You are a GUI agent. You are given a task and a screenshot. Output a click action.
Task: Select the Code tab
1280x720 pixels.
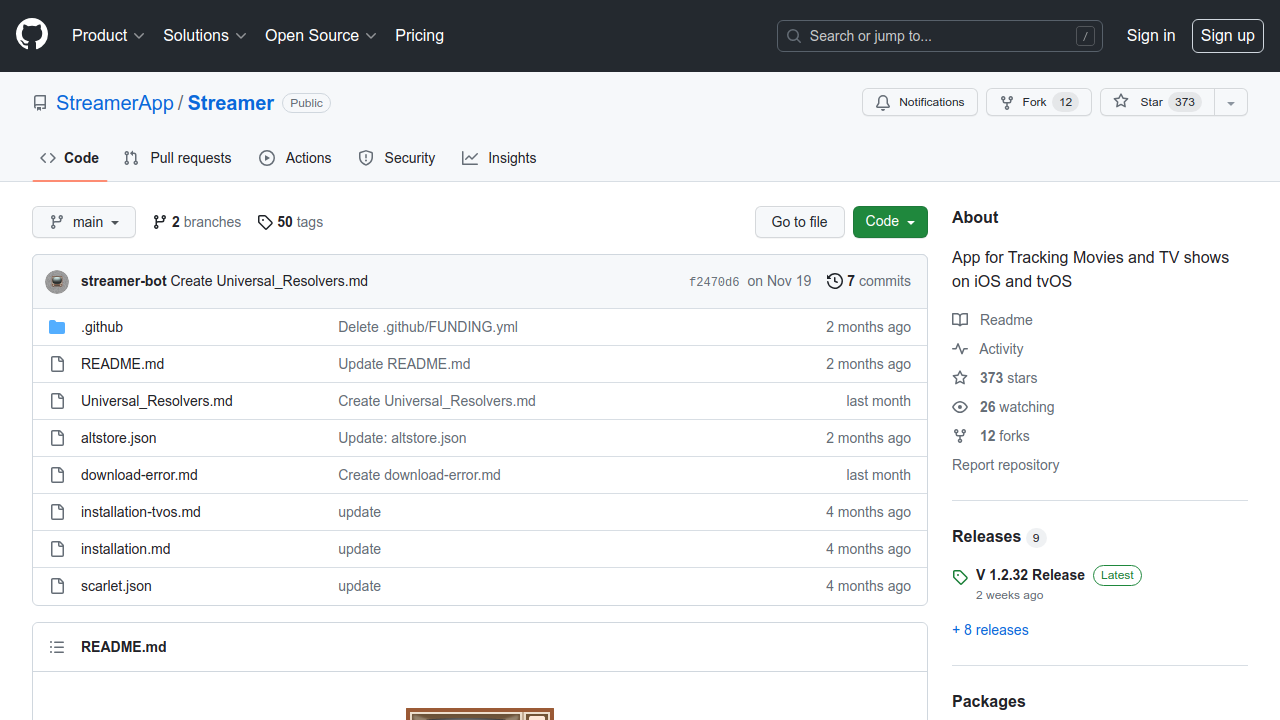pos(69,158)
